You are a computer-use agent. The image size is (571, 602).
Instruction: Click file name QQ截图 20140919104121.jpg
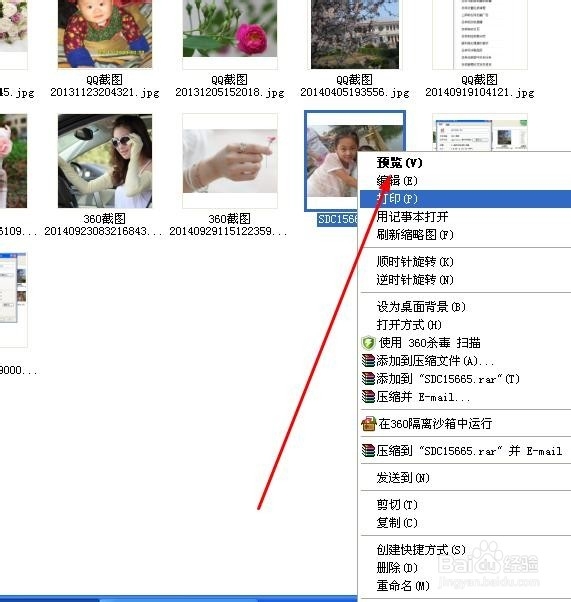pyautogui.click(x=480, y=86)
